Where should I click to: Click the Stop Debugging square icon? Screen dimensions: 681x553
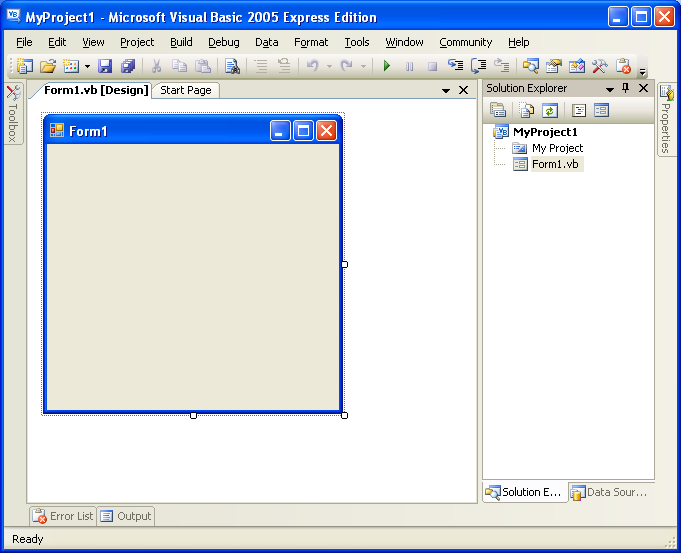tap(432, 66)
